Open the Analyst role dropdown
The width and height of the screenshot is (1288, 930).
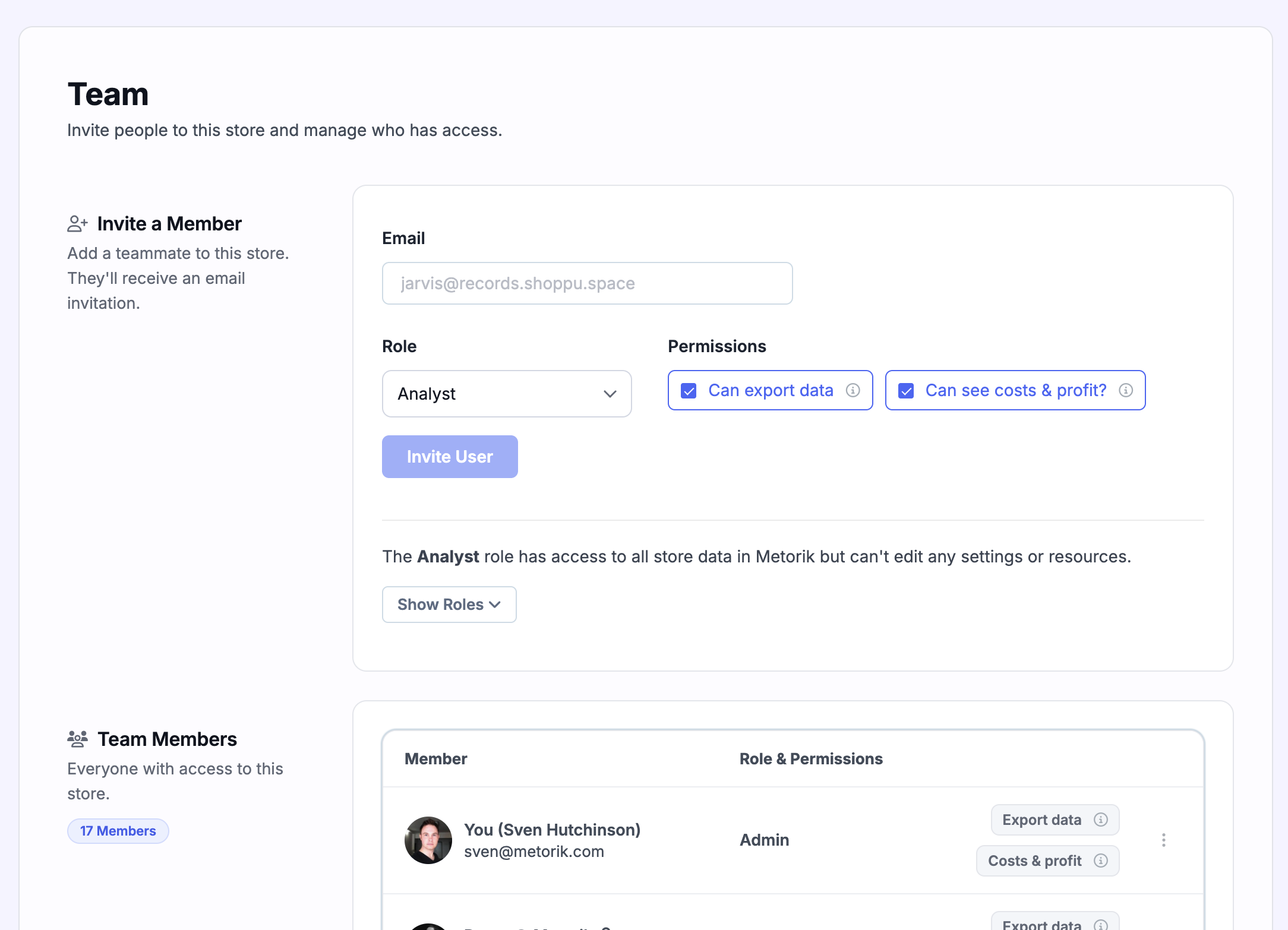point(507,394)
